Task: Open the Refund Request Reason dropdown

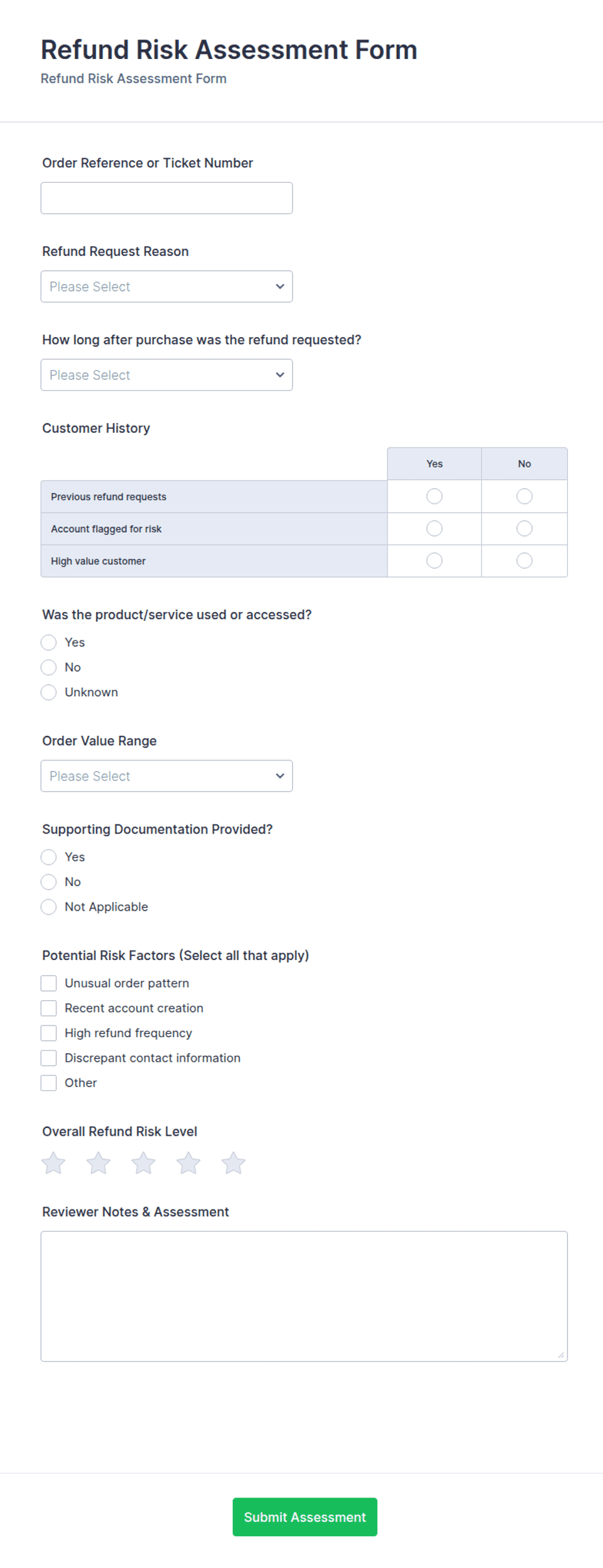Action: point(167,287)
